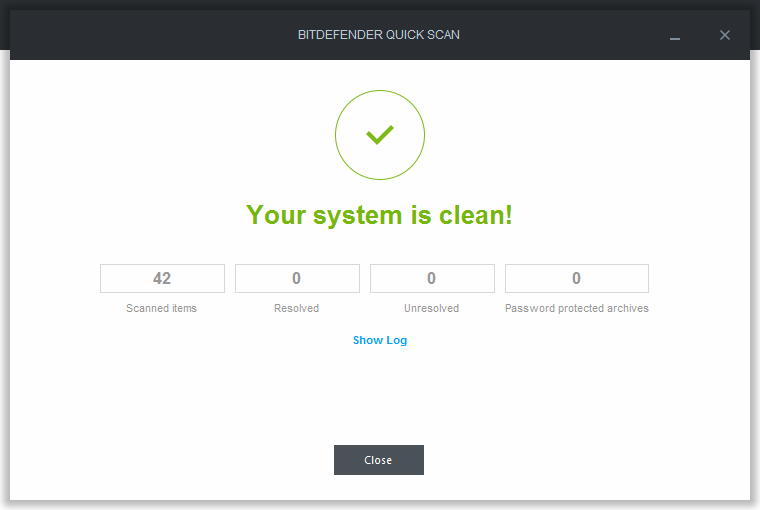Open the Show Log link

(x=380, y=340)
